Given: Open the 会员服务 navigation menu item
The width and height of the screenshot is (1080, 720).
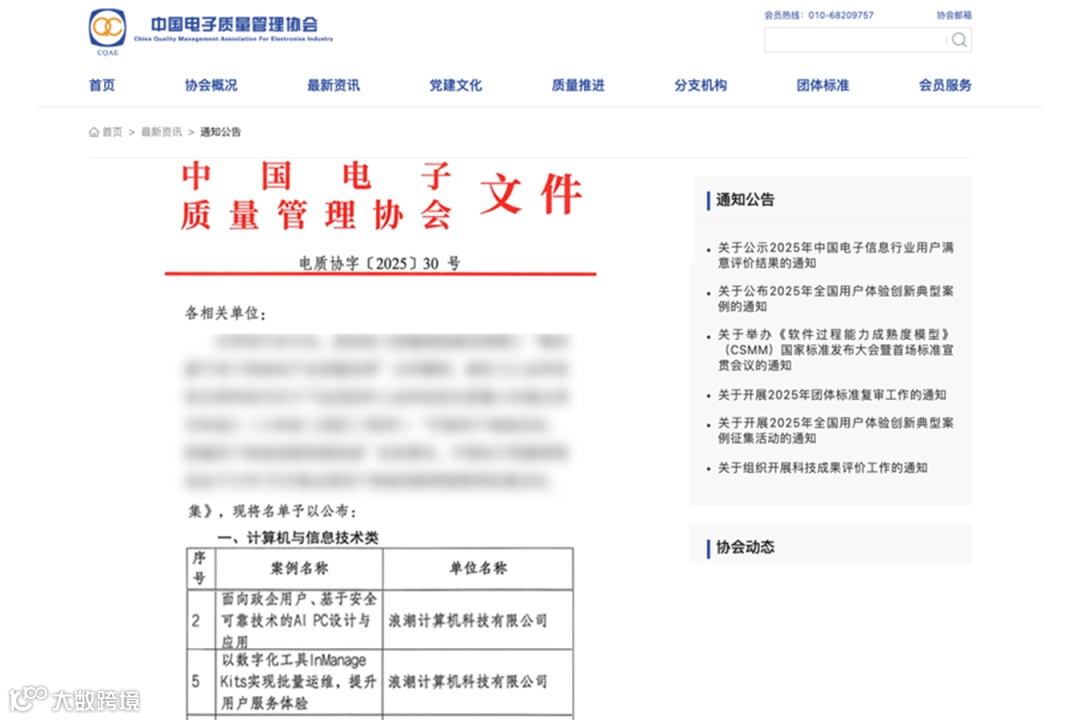Looking at the screenshot, I should (x=945, y=85).
